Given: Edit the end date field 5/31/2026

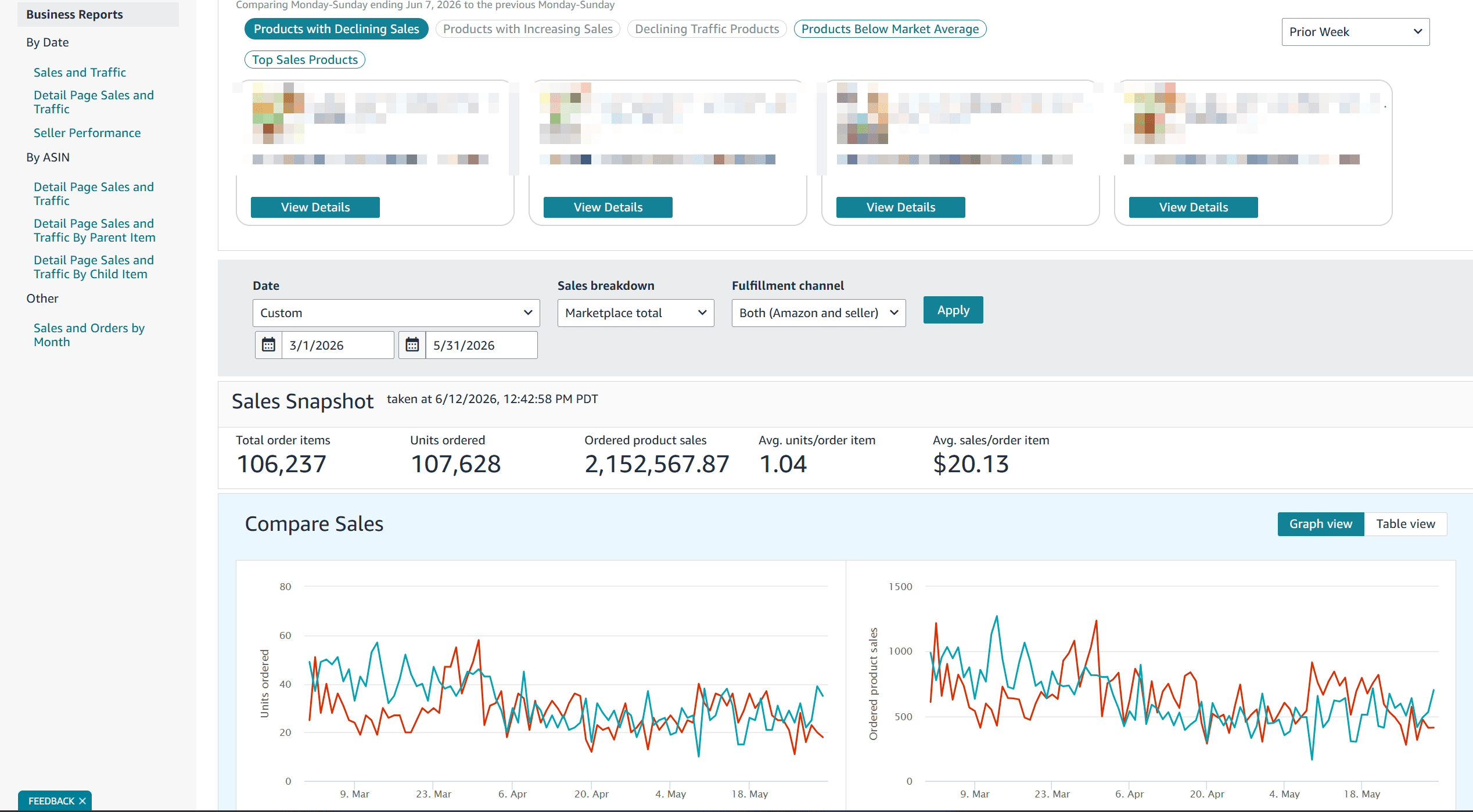Looking at the screenshot, I should click(x=481, y=345).
